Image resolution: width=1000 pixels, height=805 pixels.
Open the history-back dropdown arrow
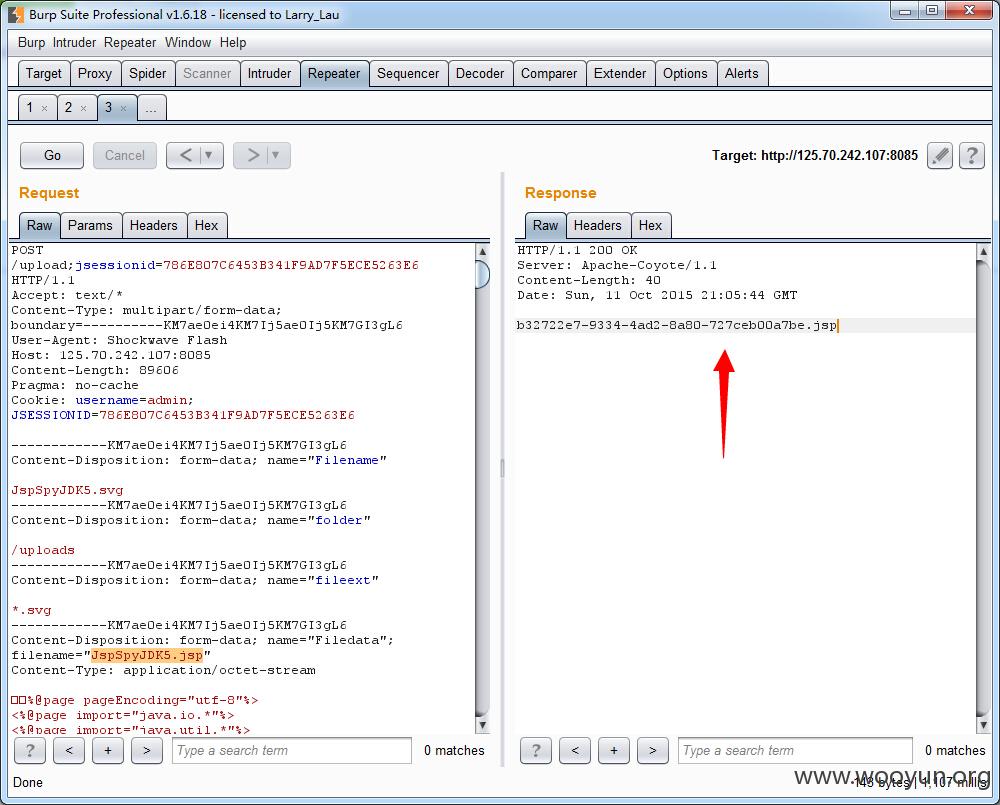209,155
